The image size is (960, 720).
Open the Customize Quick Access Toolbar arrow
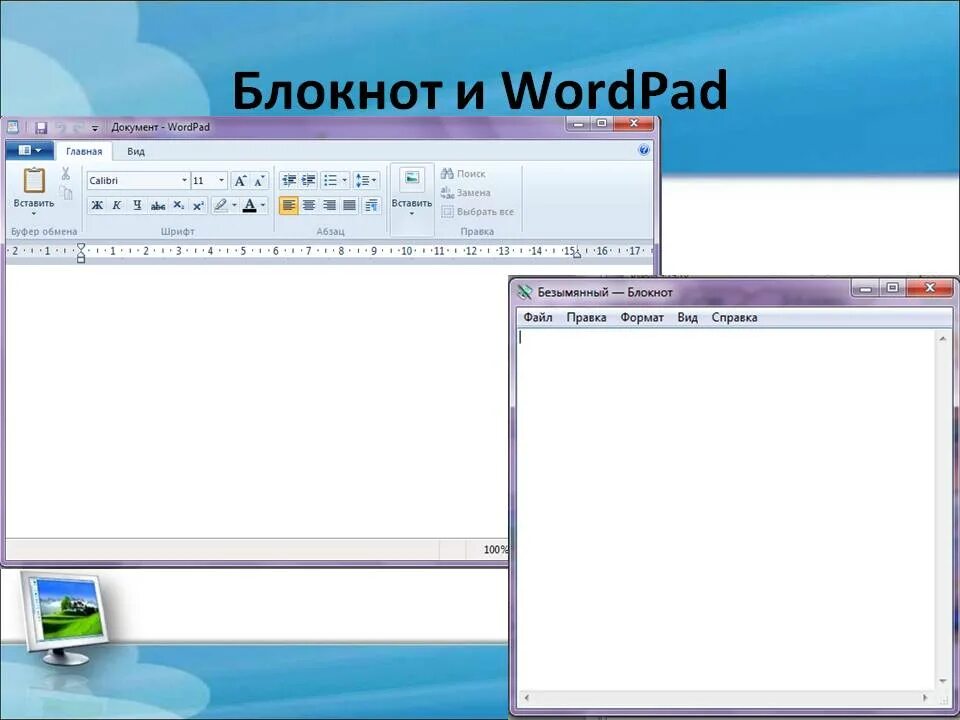[x=95, y=128]
